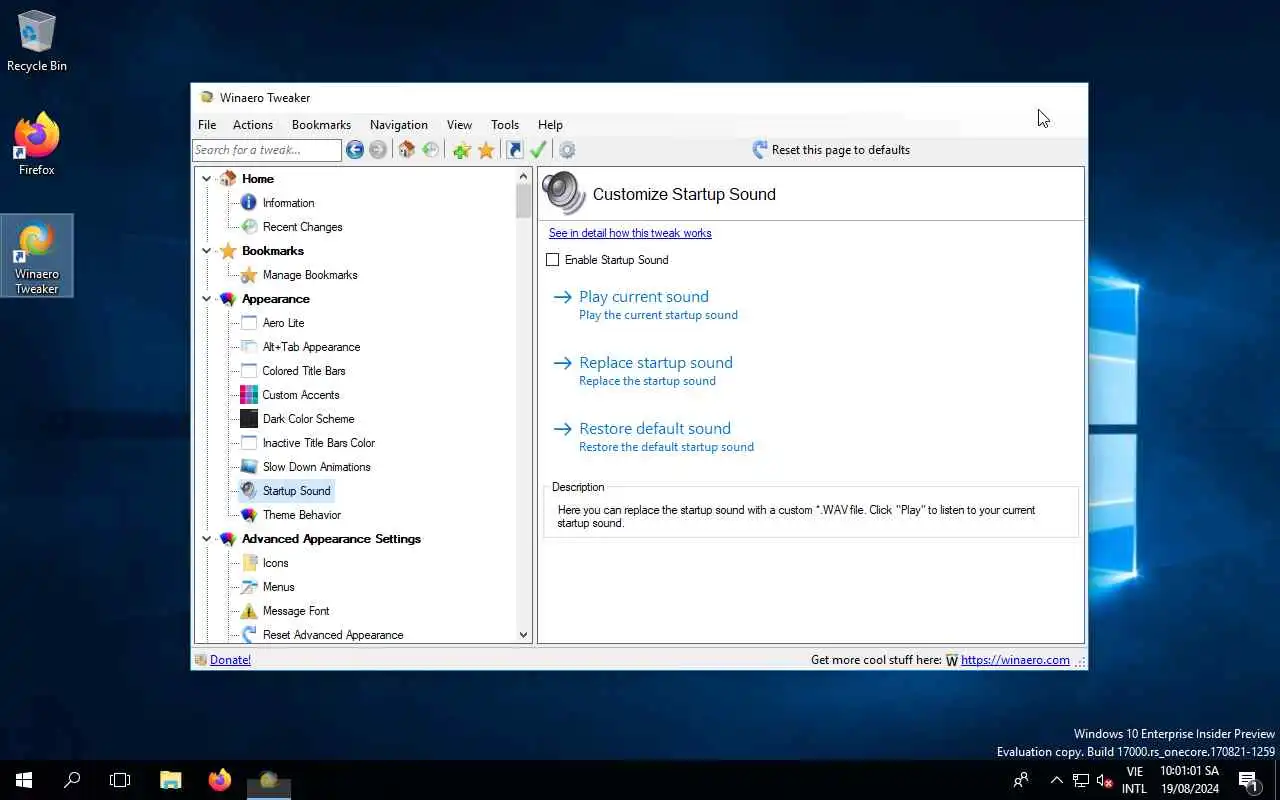
Task: Click the Theme Behavior icon
Action: (249, 515)
